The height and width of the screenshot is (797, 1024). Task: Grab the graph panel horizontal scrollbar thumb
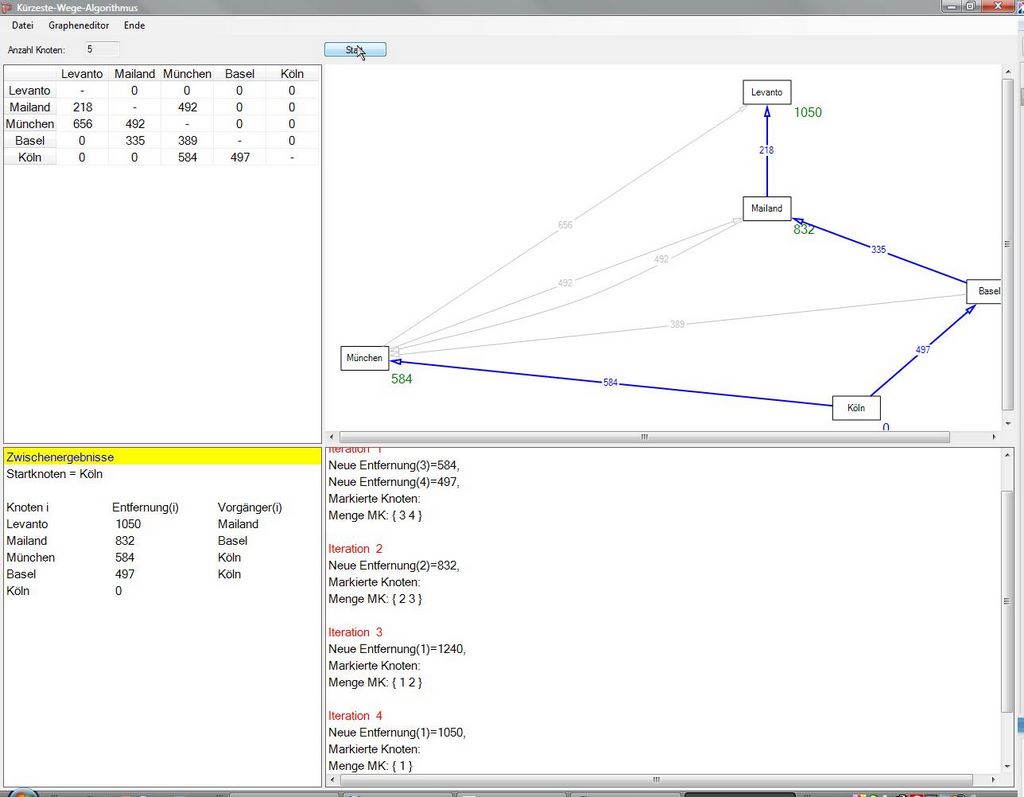coord(644,437)
